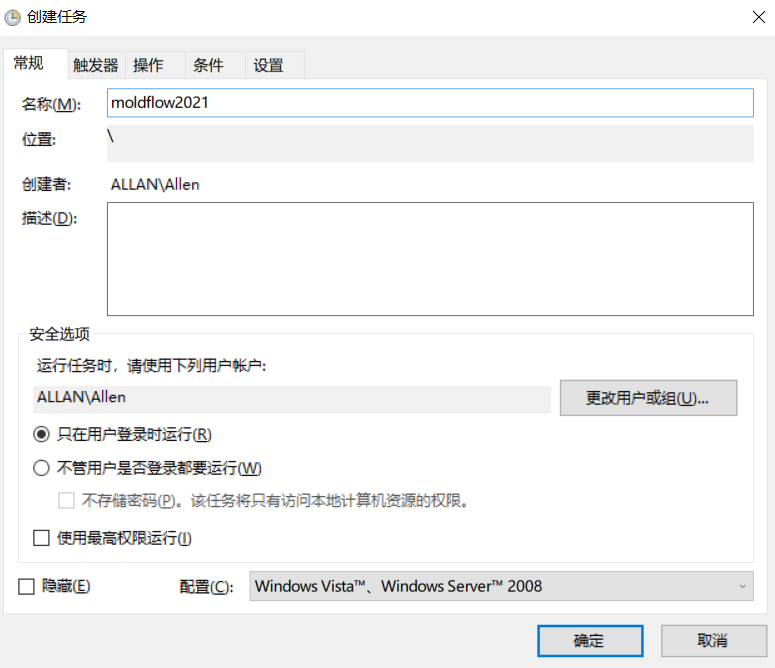Click the 名称(M) label
The width and height of the screenshot is (775, 668).
tap(51, 104)
